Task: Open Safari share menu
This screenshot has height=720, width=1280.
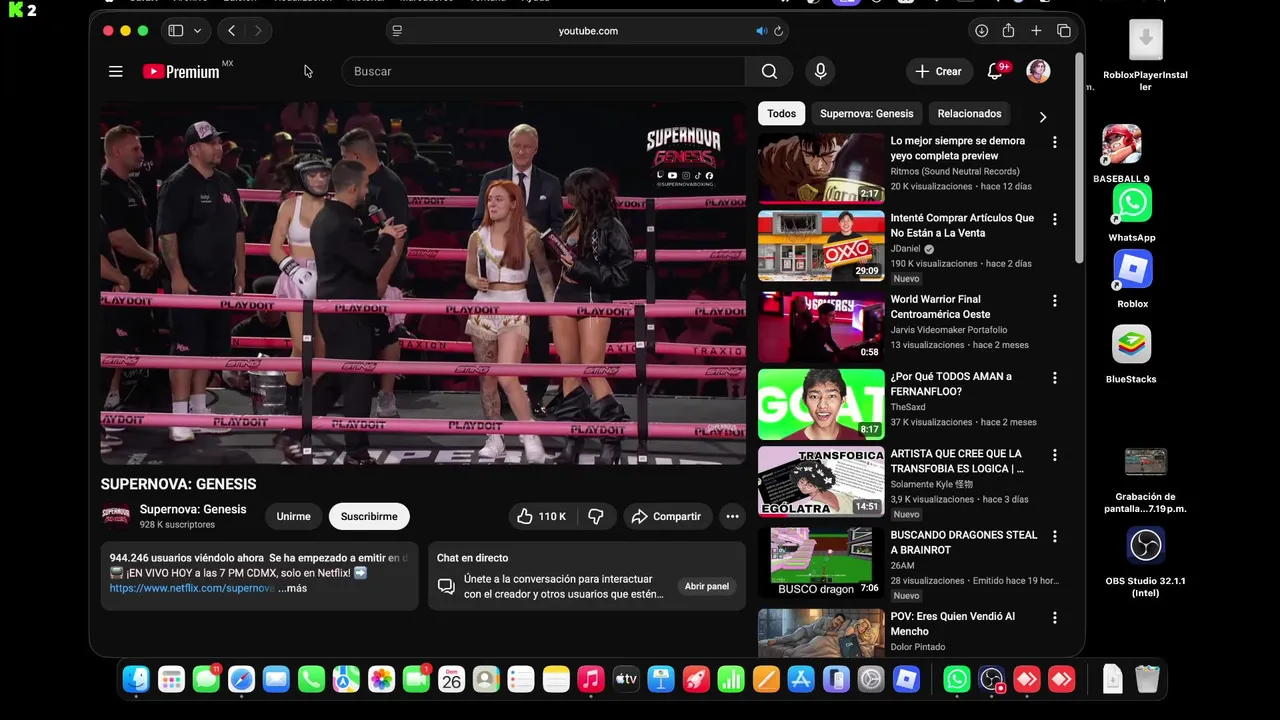Action: pos(1008,31)
